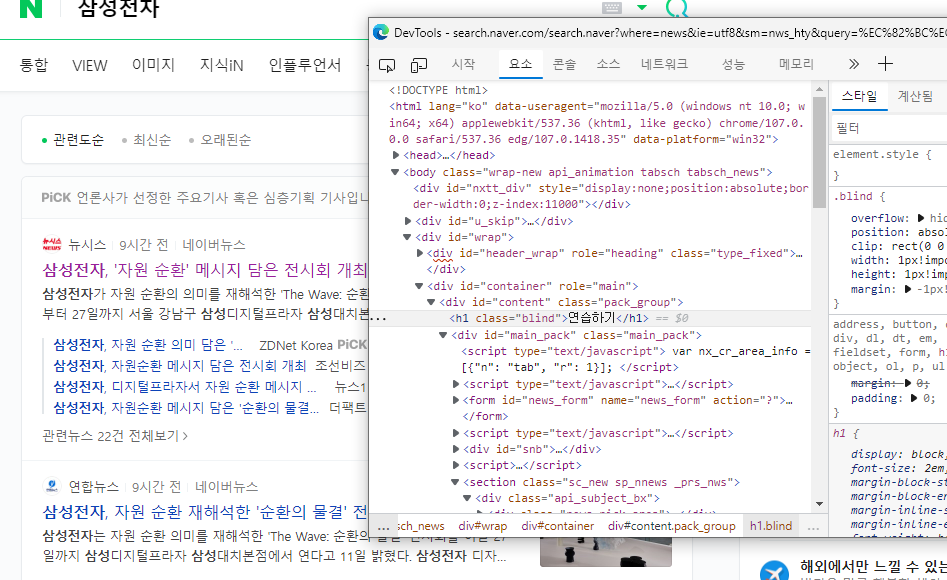Open the on-screen keyboard icon in search bar
Screen dimensions: 947x580
click(x=612, y=8)
